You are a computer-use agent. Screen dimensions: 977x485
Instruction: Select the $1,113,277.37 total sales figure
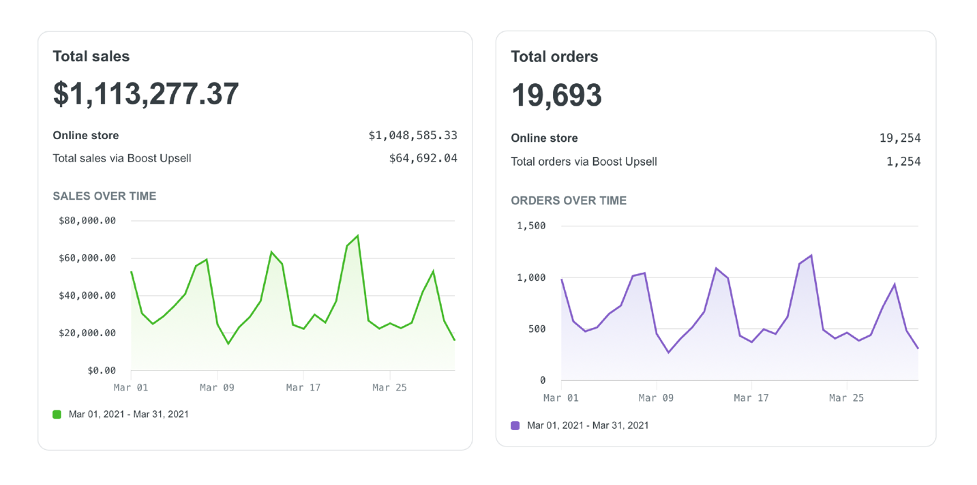point(146,94)
